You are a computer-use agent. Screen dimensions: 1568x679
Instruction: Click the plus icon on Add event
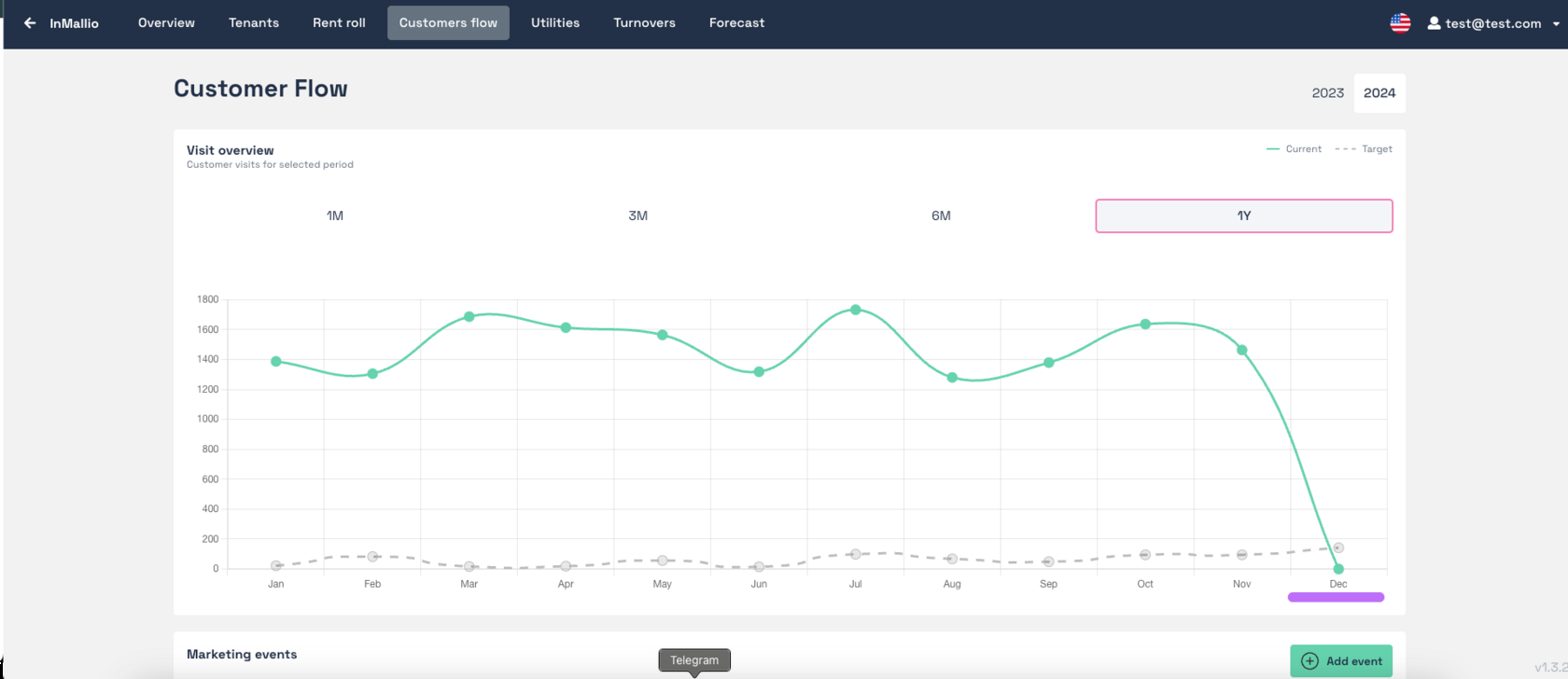[x=1309, y=661]
